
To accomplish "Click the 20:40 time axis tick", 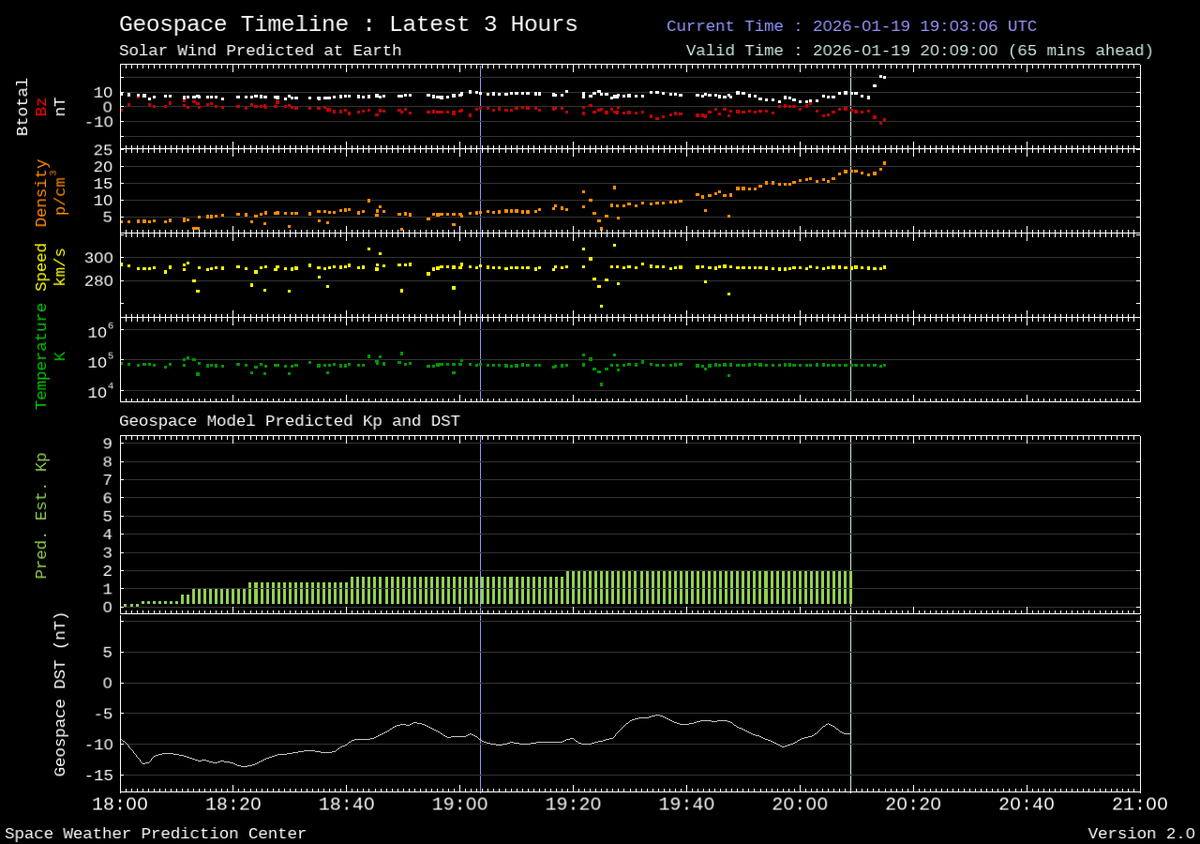I will point(1027,804).
